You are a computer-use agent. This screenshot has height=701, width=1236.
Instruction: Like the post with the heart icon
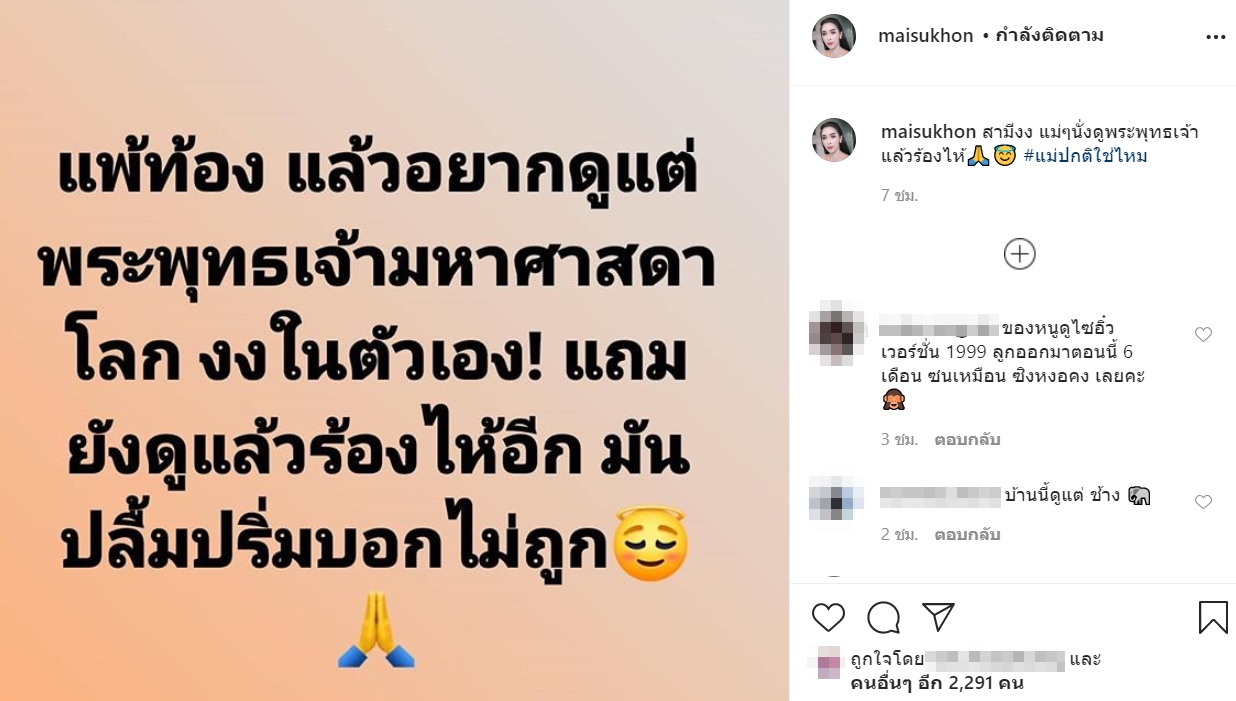[828, 618]
